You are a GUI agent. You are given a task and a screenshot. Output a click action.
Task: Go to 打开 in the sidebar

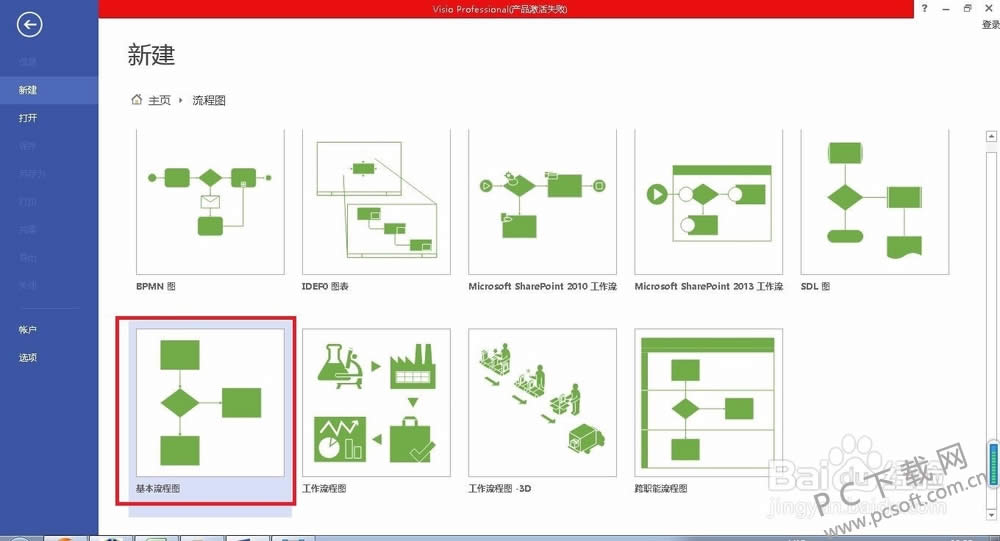click(28, 118)
